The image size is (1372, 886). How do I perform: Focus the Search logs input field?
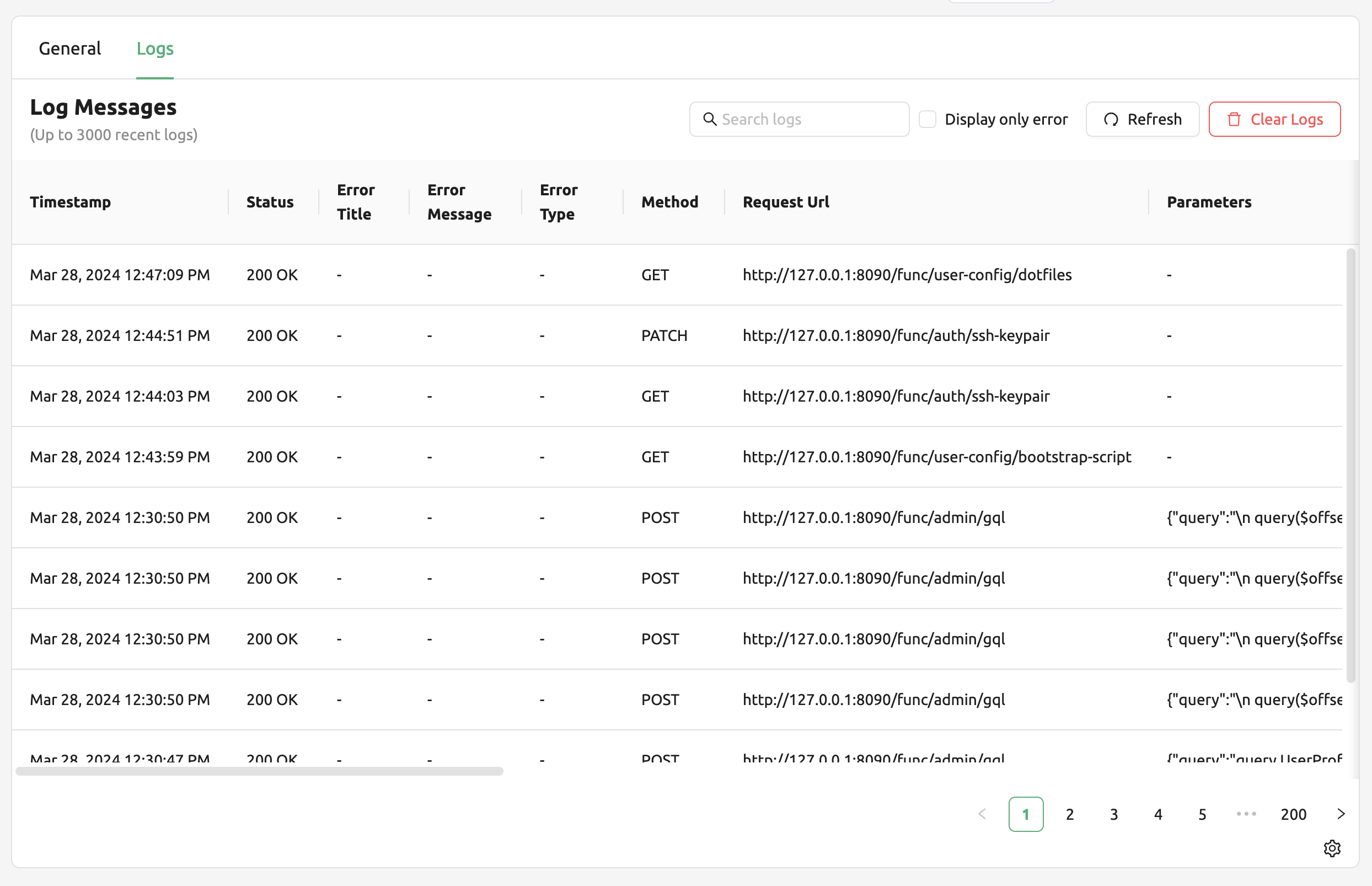tap(799, 119)
